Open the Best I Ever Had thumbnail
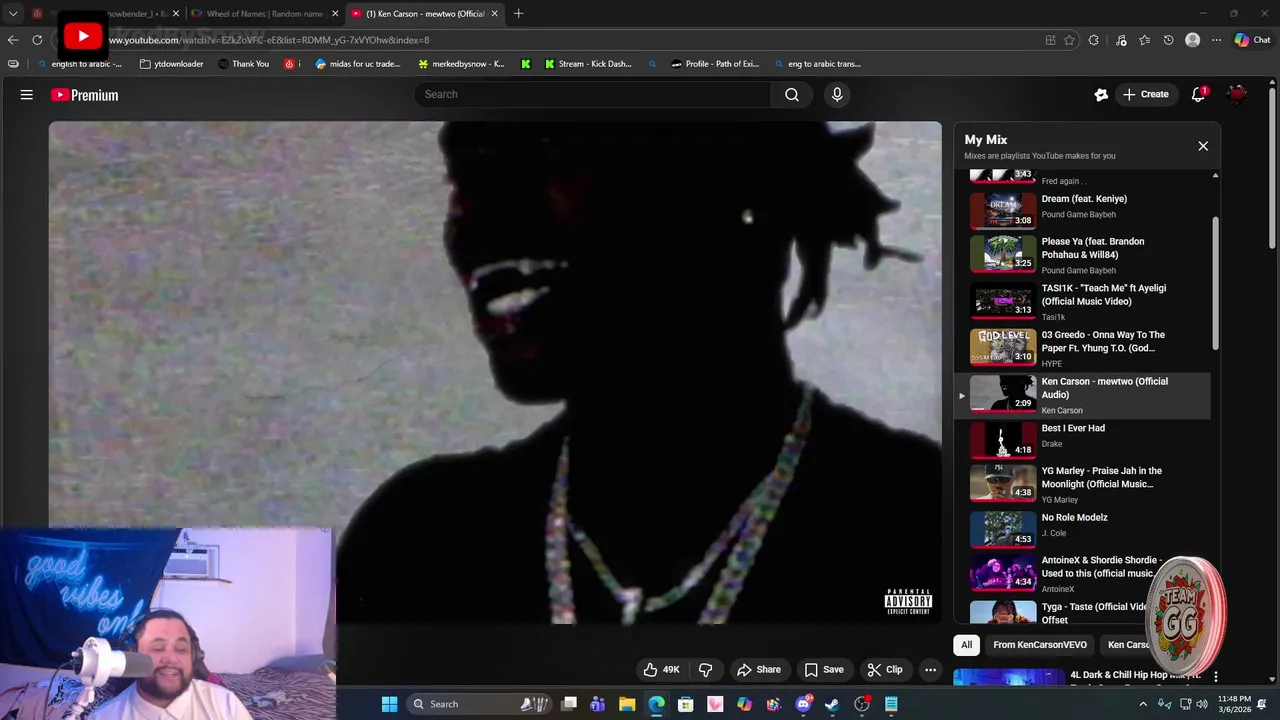The image size is (1280, 720). tap(1003, 439)
